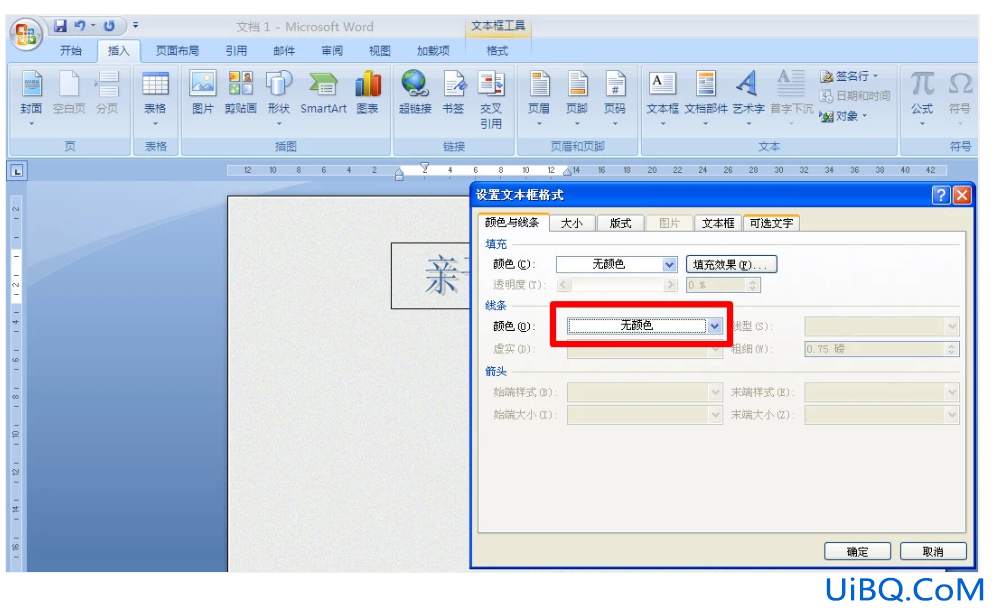Open the 格式 text box tools tab
Screen dimensions: 995x614
click(x=497, y=51)
